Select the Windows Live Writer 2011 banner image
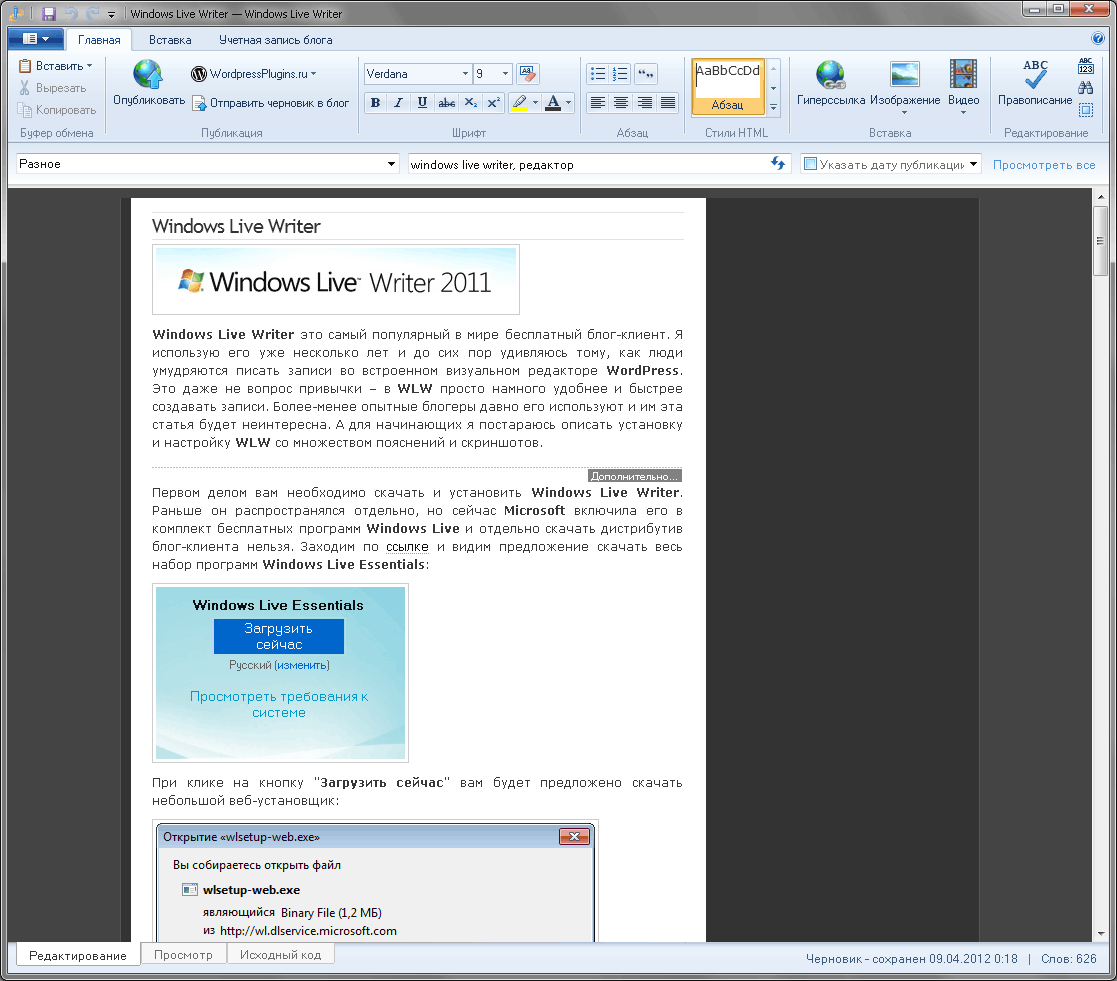1117x981 pixels. [336, 279]
